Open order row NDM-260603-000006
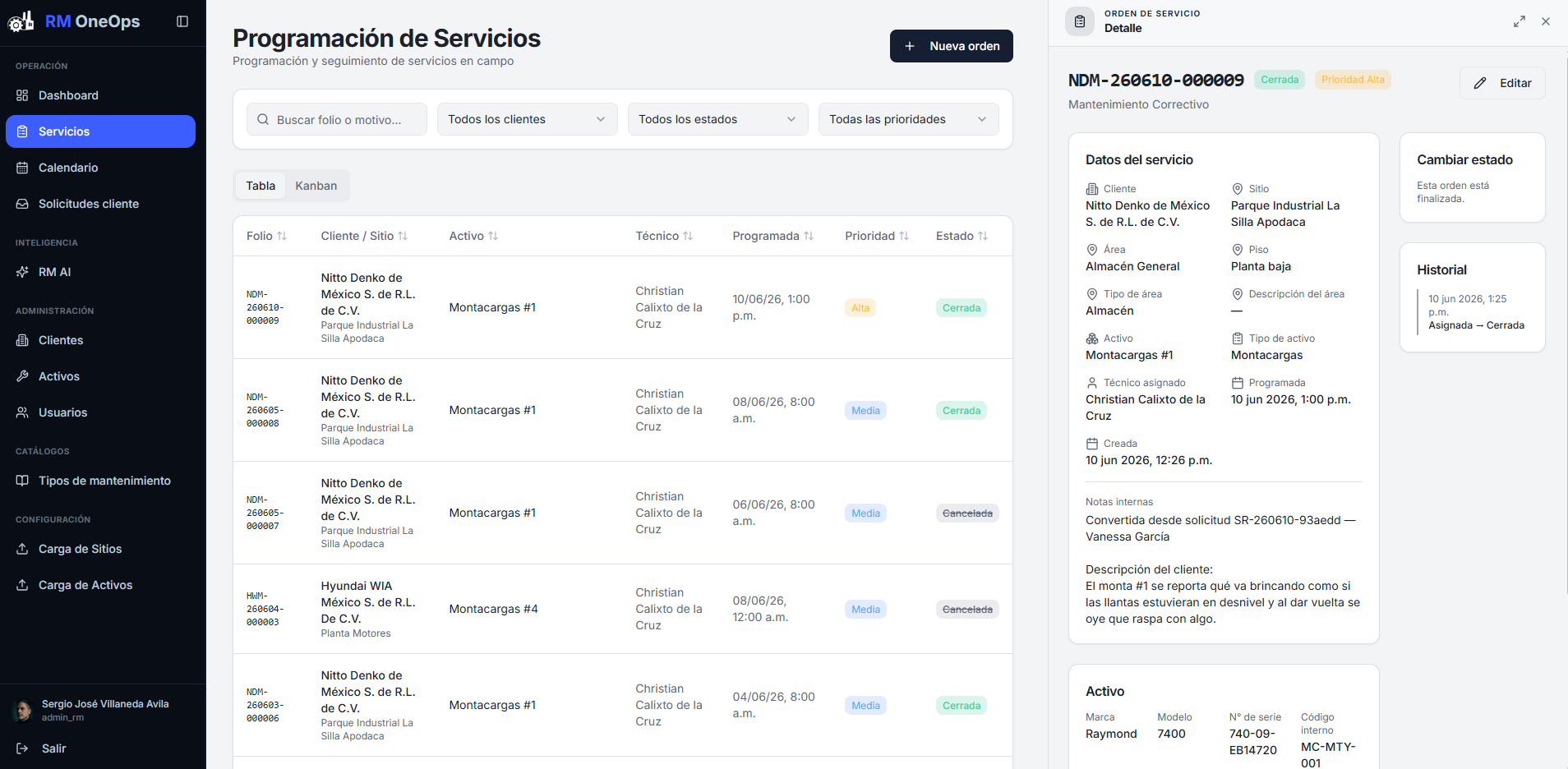Screen dimensions: 1568x769 [623, 705]
